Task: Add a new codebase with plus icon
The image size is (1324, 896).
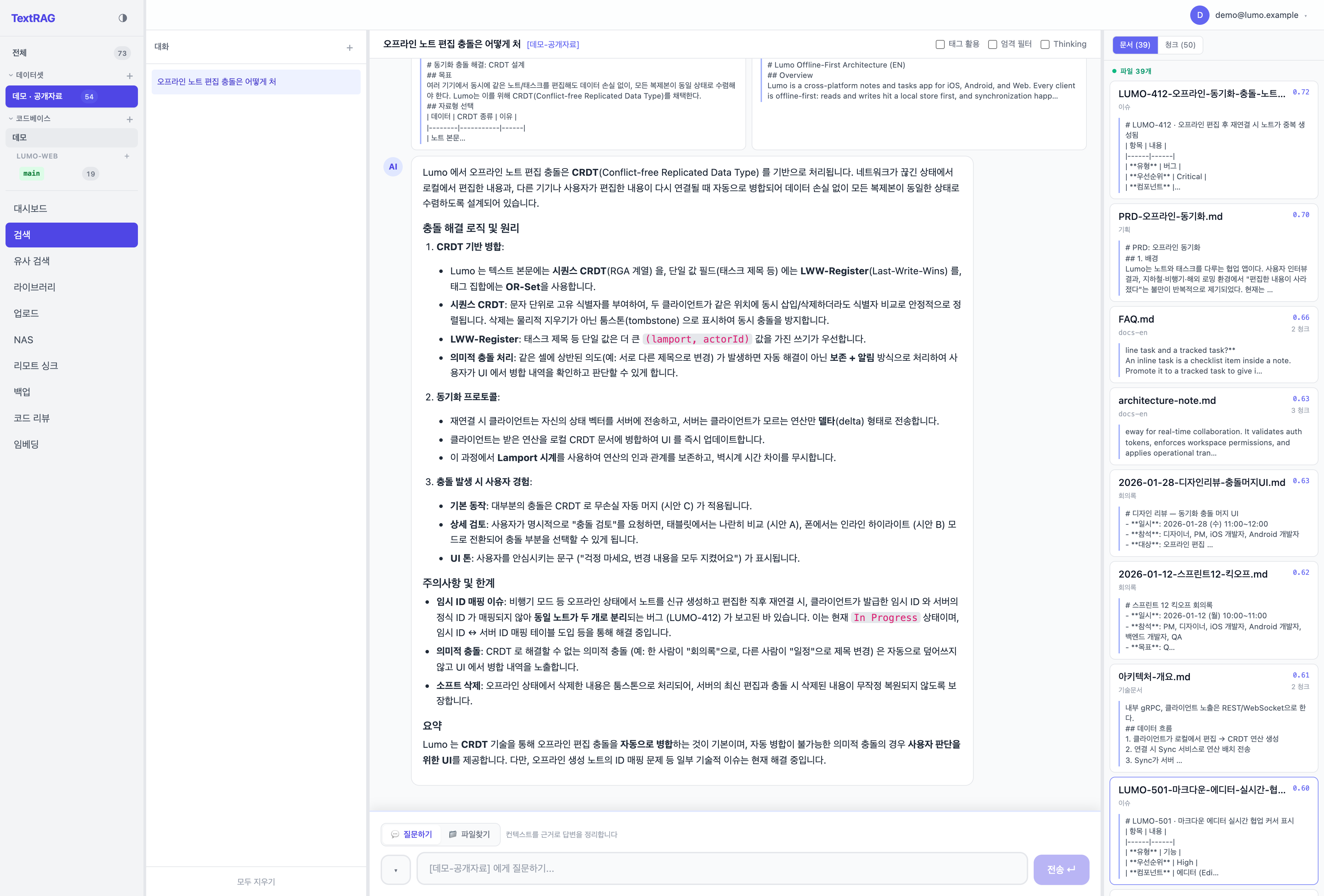Action: [130, 119]
